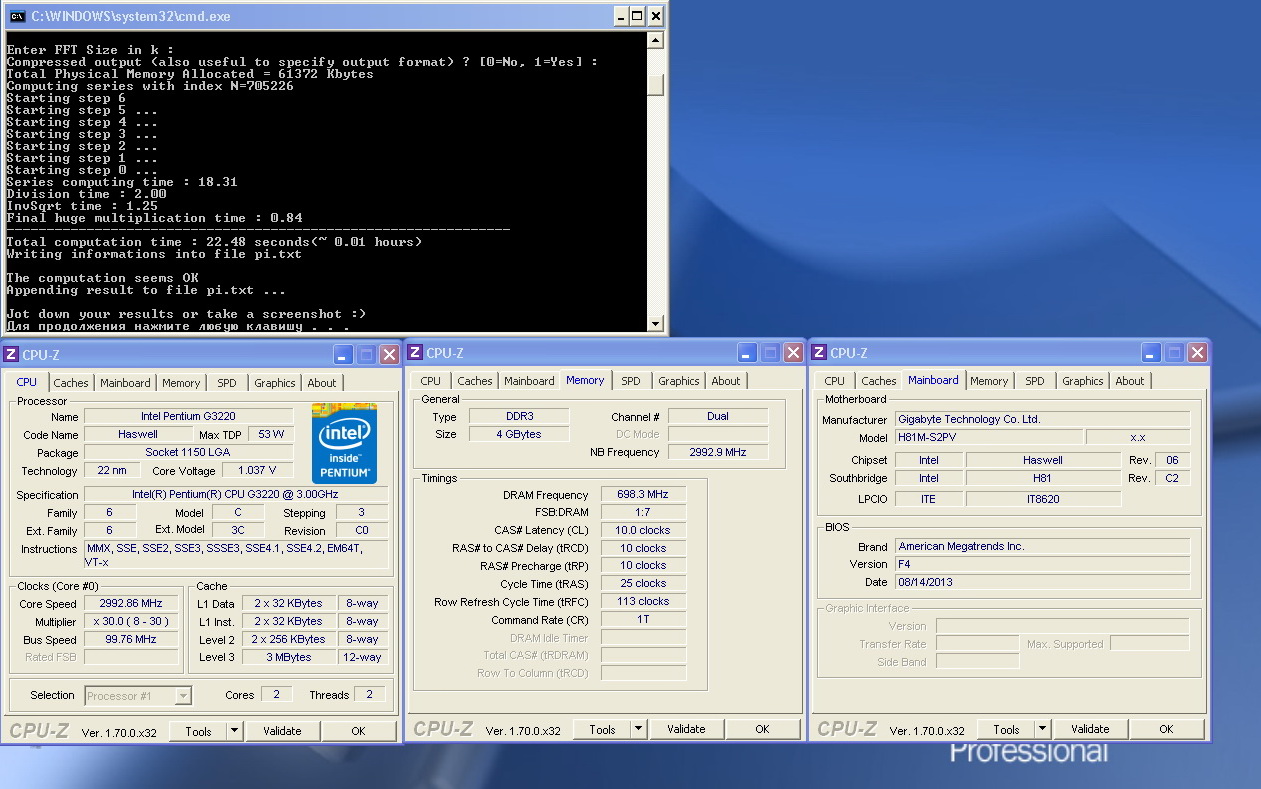Click the FSB:DRAM ratio value 1:7
Image resolution: width=1261 pixels, height=789 pixels.
[643, 512]
